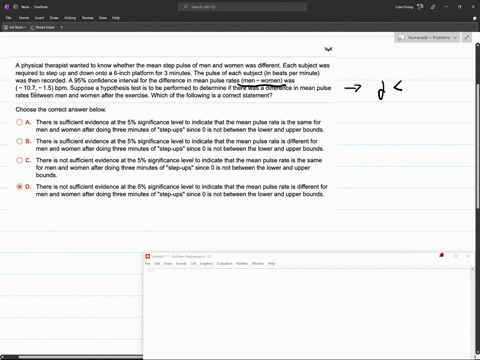The width and height of the screenshot is (480, 360).
Task: Open the Mathematica Format menu
Action: pyautogui.click(x=181, y=263)
